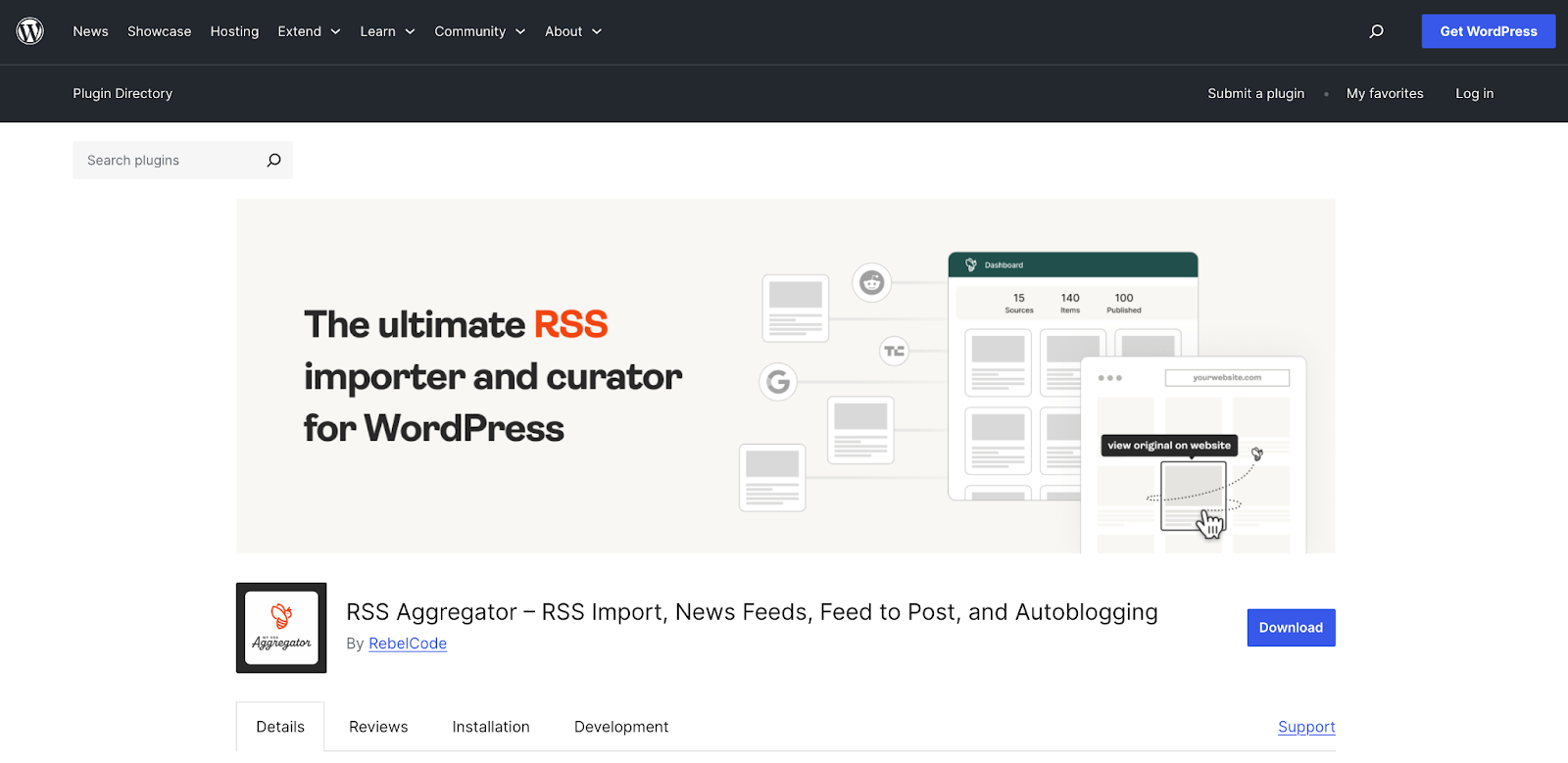This screenshot has width=1568, height=763.
Task: Click the RSS Aggregator plugin title text
Action: coord(752,612)
